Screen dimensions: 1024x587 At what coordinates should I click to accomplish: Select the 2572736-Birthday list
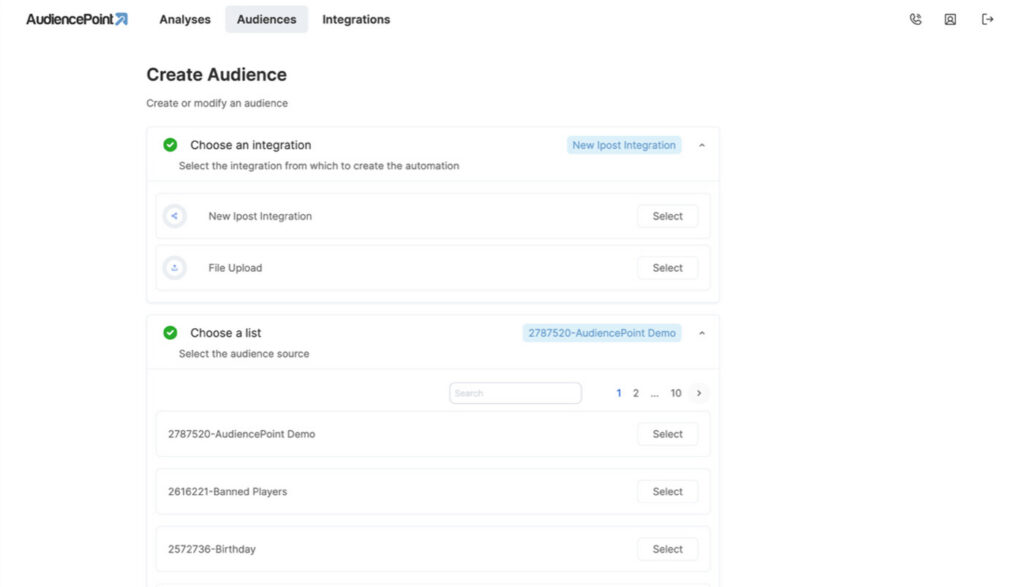click(x=667, y=549)
